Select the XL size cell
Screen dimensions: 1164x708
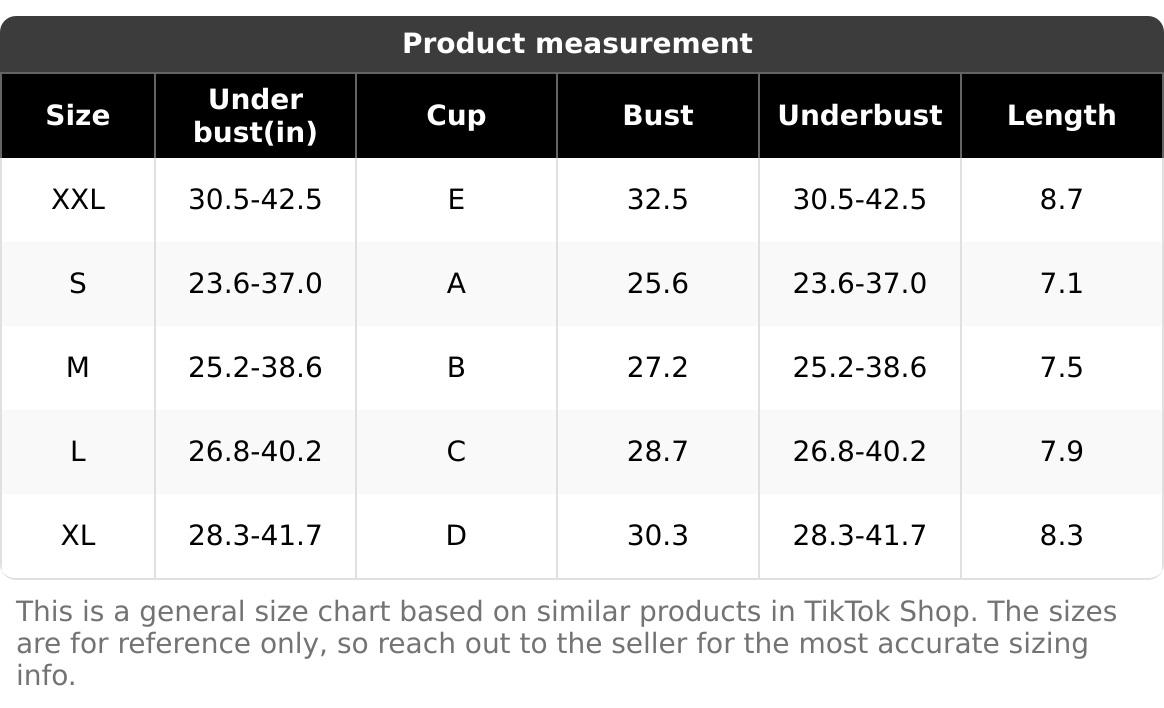[x=78, y=536]
